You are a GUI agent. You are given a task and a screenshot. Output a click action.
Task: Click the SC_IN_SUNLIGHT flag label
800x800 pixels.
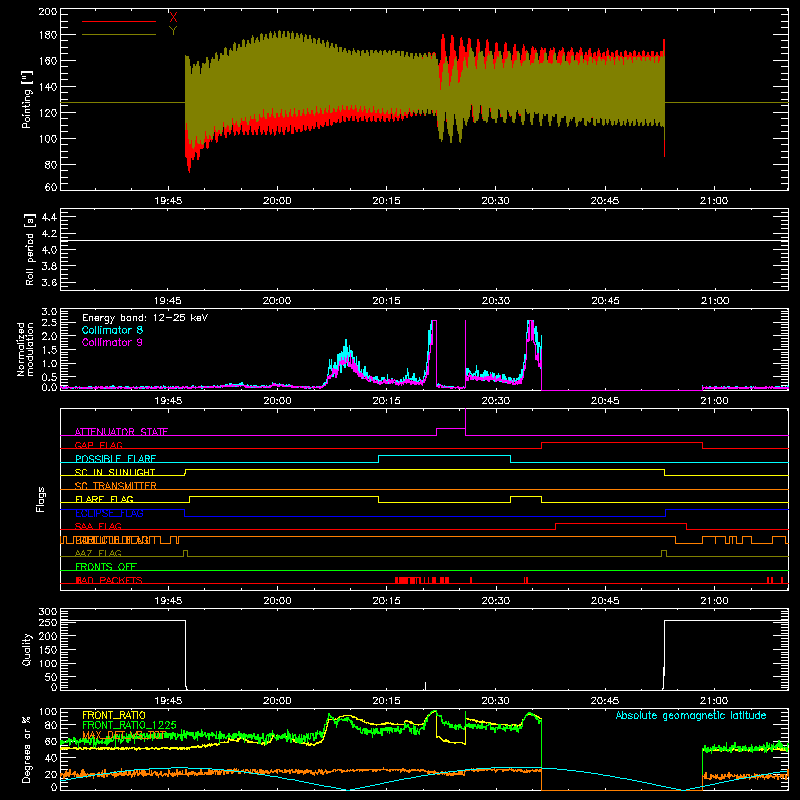115,472
